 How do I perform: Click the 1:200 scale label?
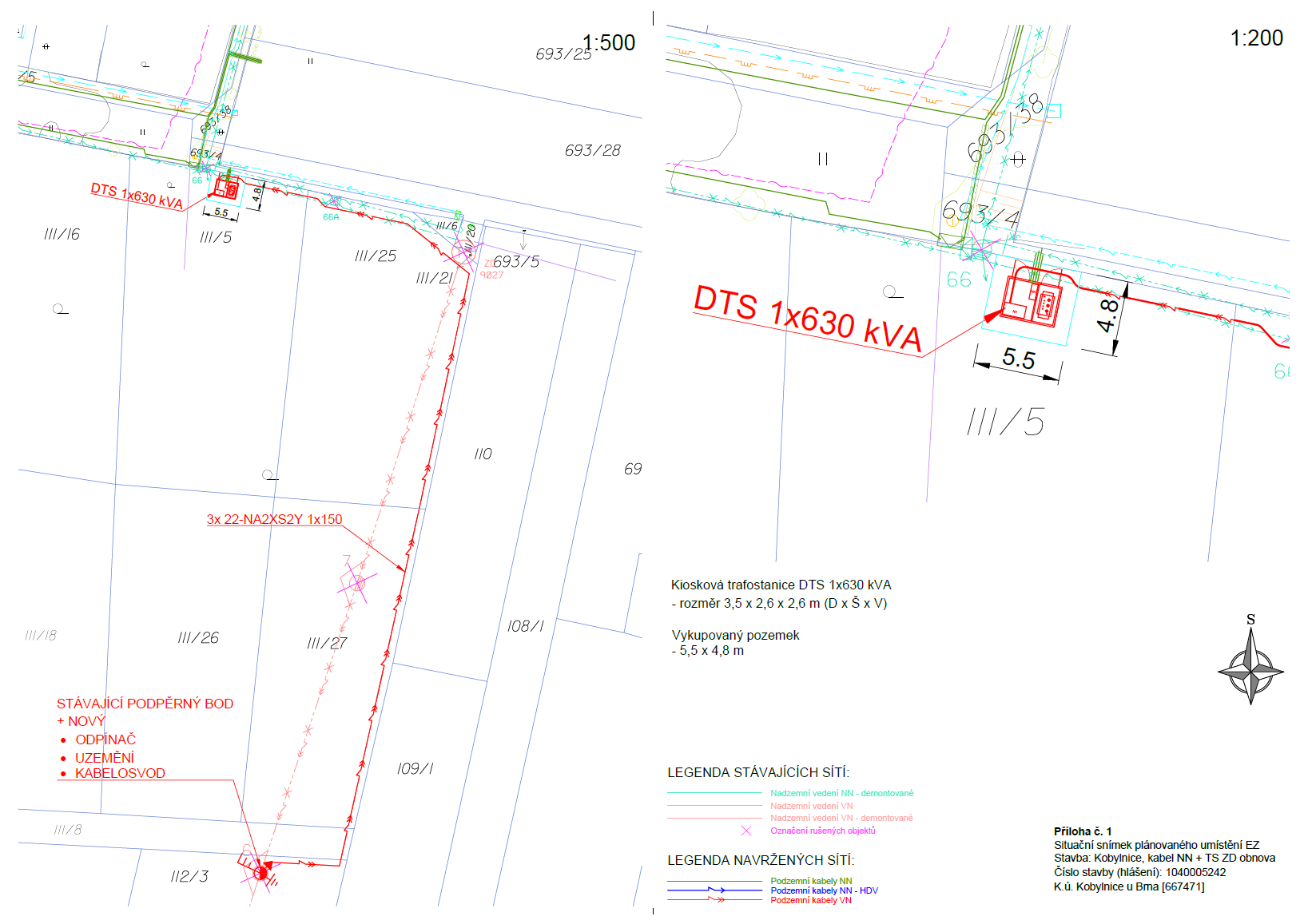coord(1256,38)
